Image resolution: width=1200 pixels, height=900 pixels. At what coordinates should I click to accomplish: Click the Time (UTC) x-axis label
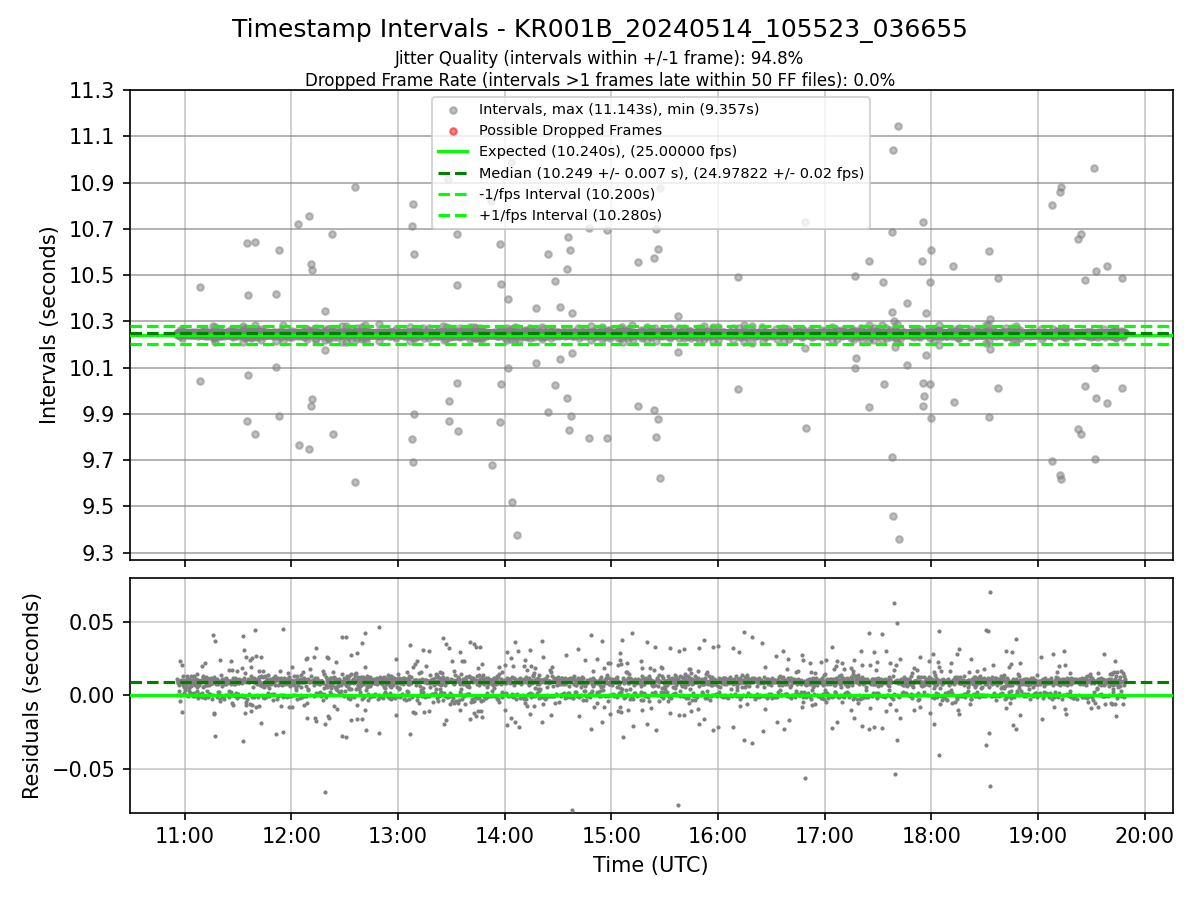coord(650,865)
